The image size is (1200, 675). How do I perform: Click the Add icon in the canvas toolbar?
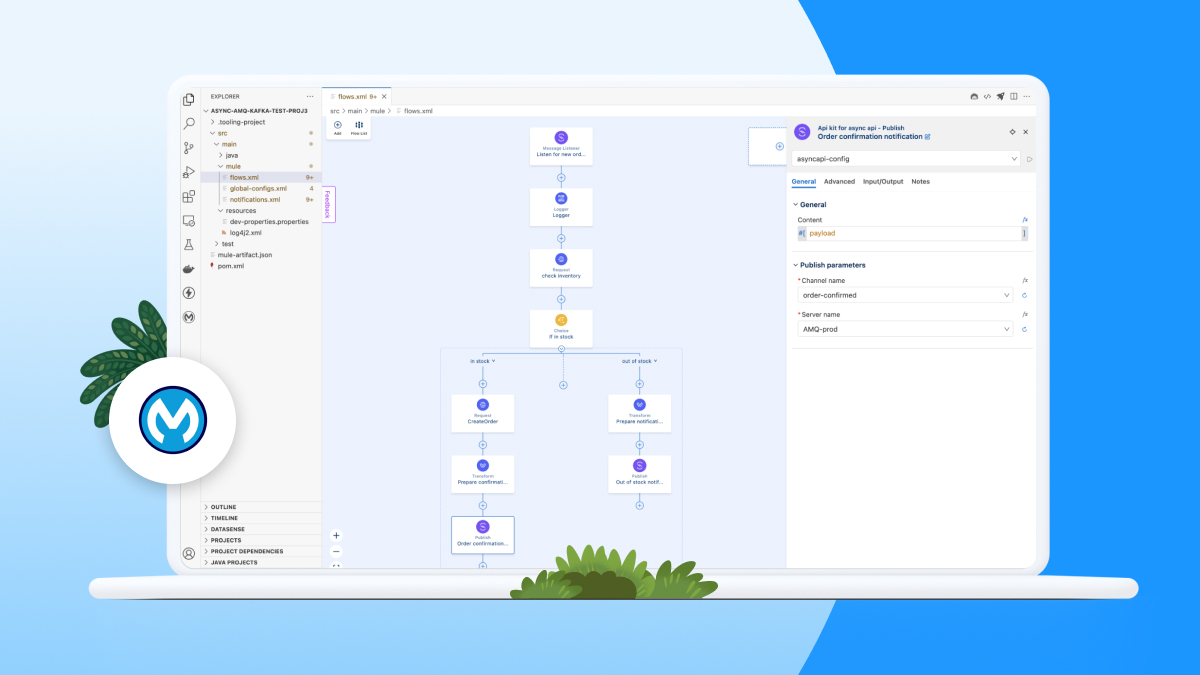[336, 125]
